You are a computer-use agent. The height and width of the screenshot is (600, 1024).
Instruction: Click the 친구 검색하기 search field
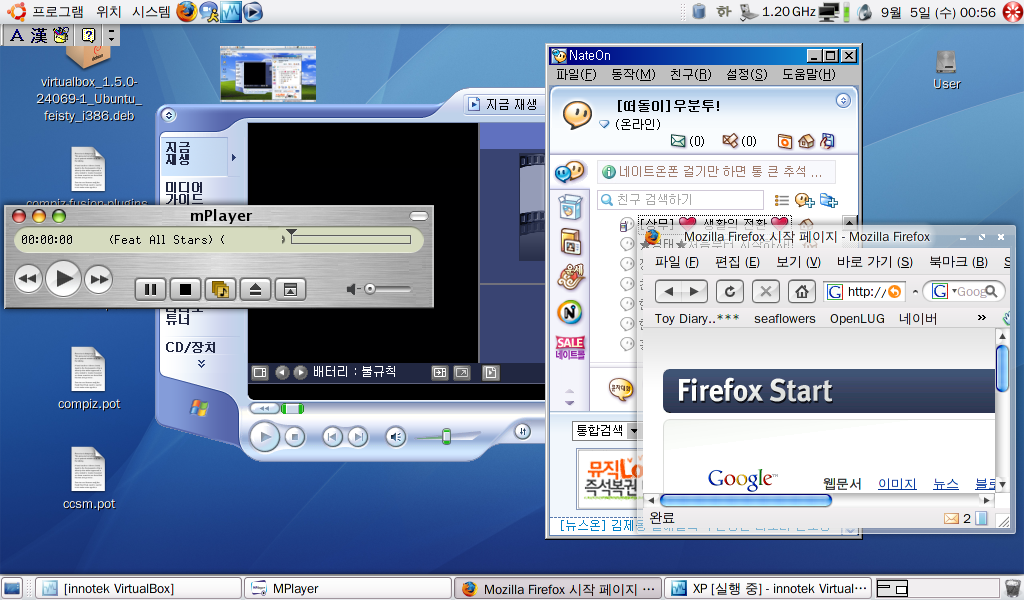pyautogui.click(x=680, y=199)
